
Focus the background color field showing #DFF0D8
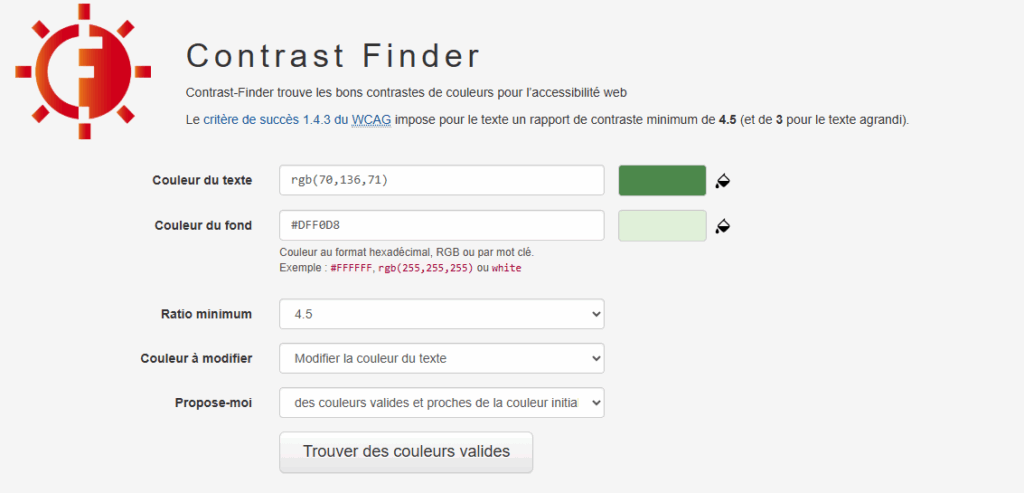point(441,226)
